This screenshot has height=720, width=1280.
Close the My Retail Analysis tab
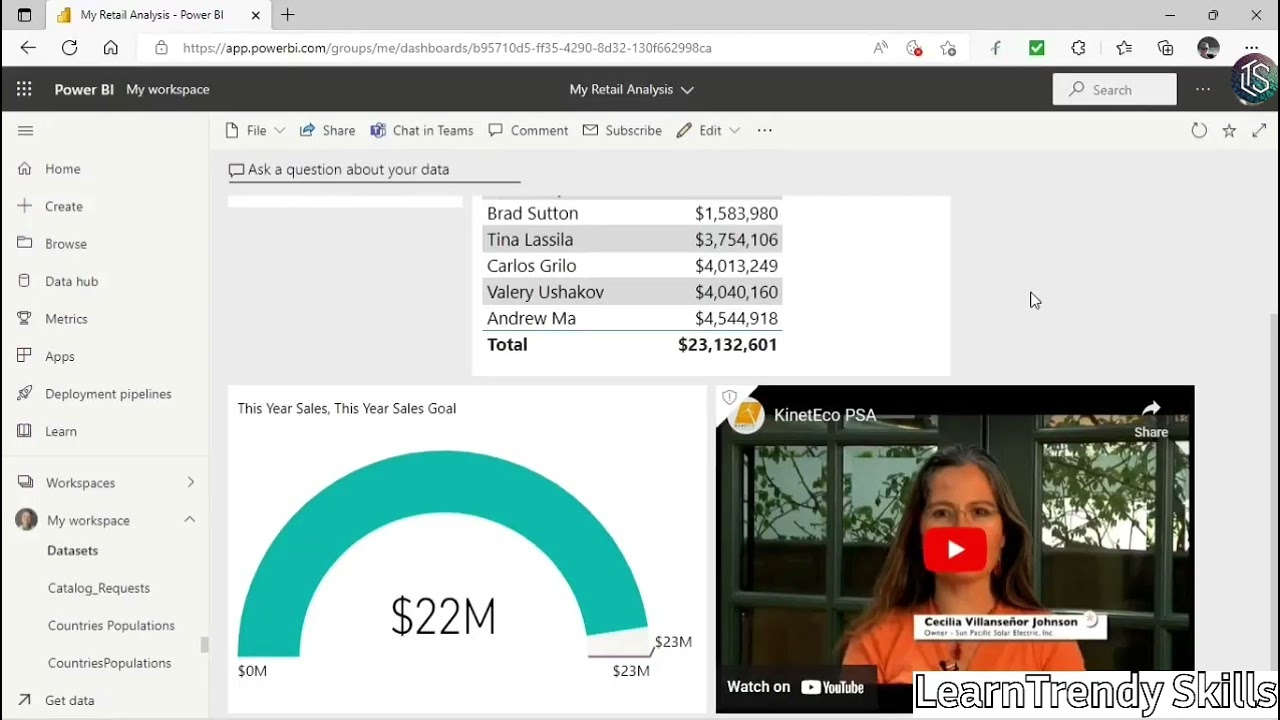pos(256,15)
